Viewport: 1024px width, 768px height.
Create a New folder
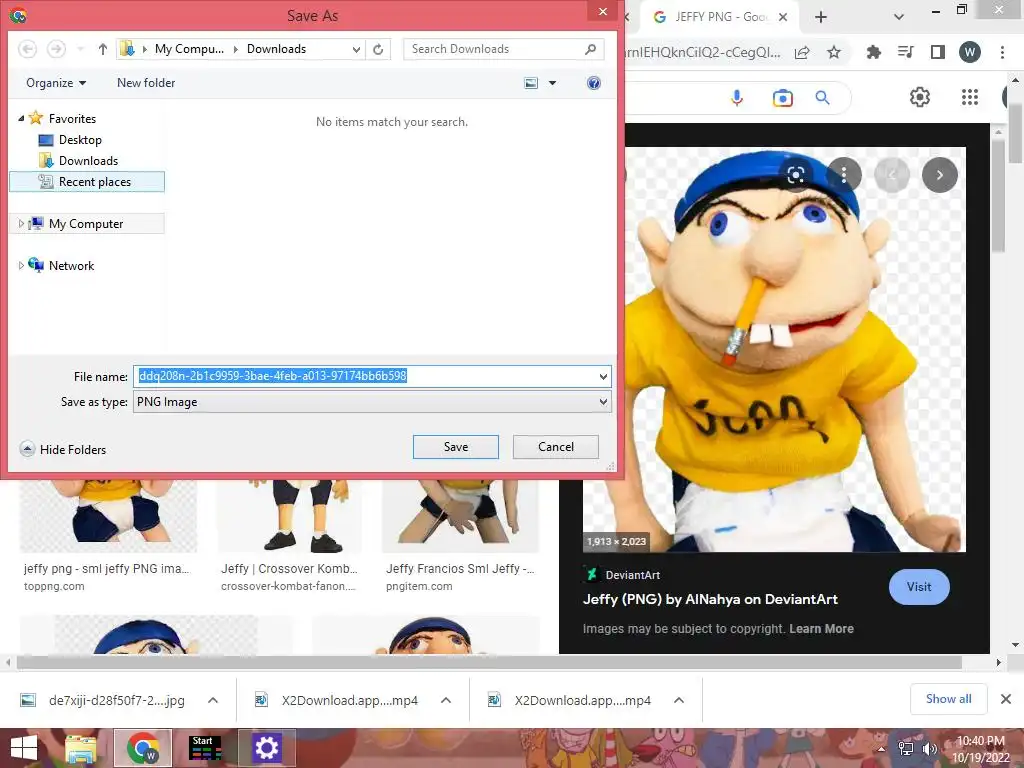146,83
